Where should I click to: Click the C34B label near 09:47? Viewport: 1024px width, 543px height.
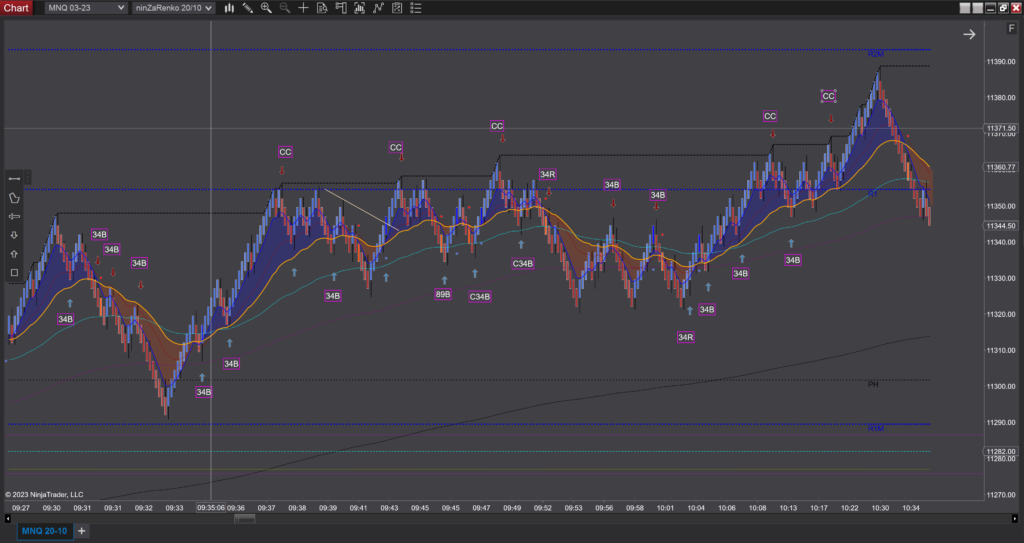(x=479, y=297)
